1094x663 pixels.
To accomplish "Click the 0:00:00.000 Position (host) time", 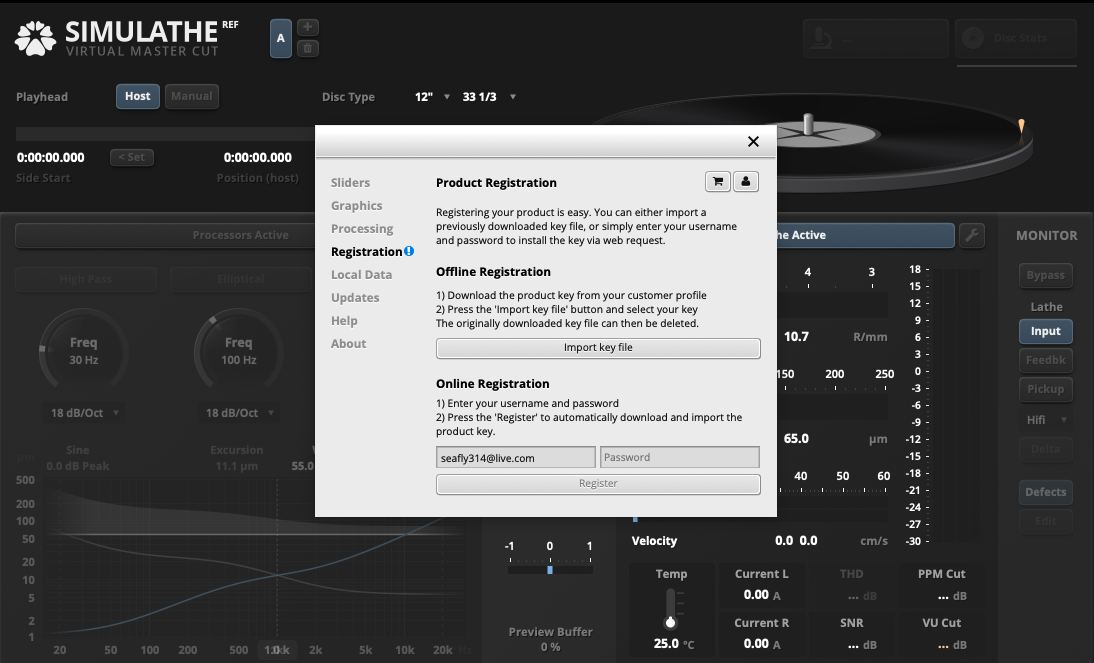I will (257, 158).
